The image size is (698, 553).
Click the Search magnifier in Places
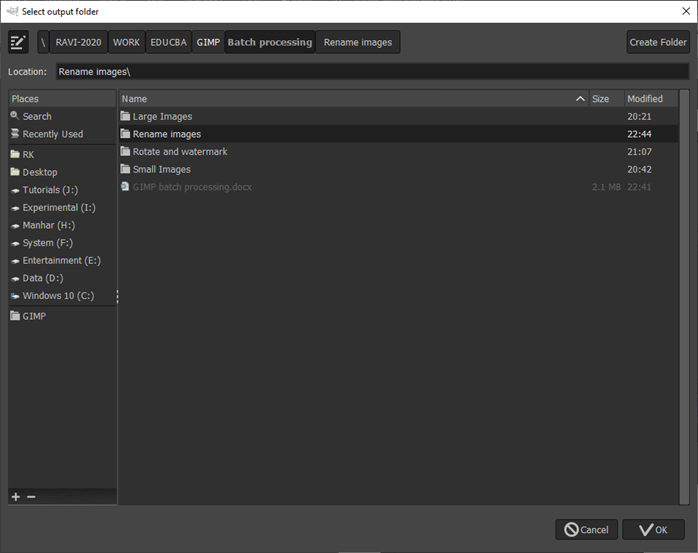click(15, 116)
